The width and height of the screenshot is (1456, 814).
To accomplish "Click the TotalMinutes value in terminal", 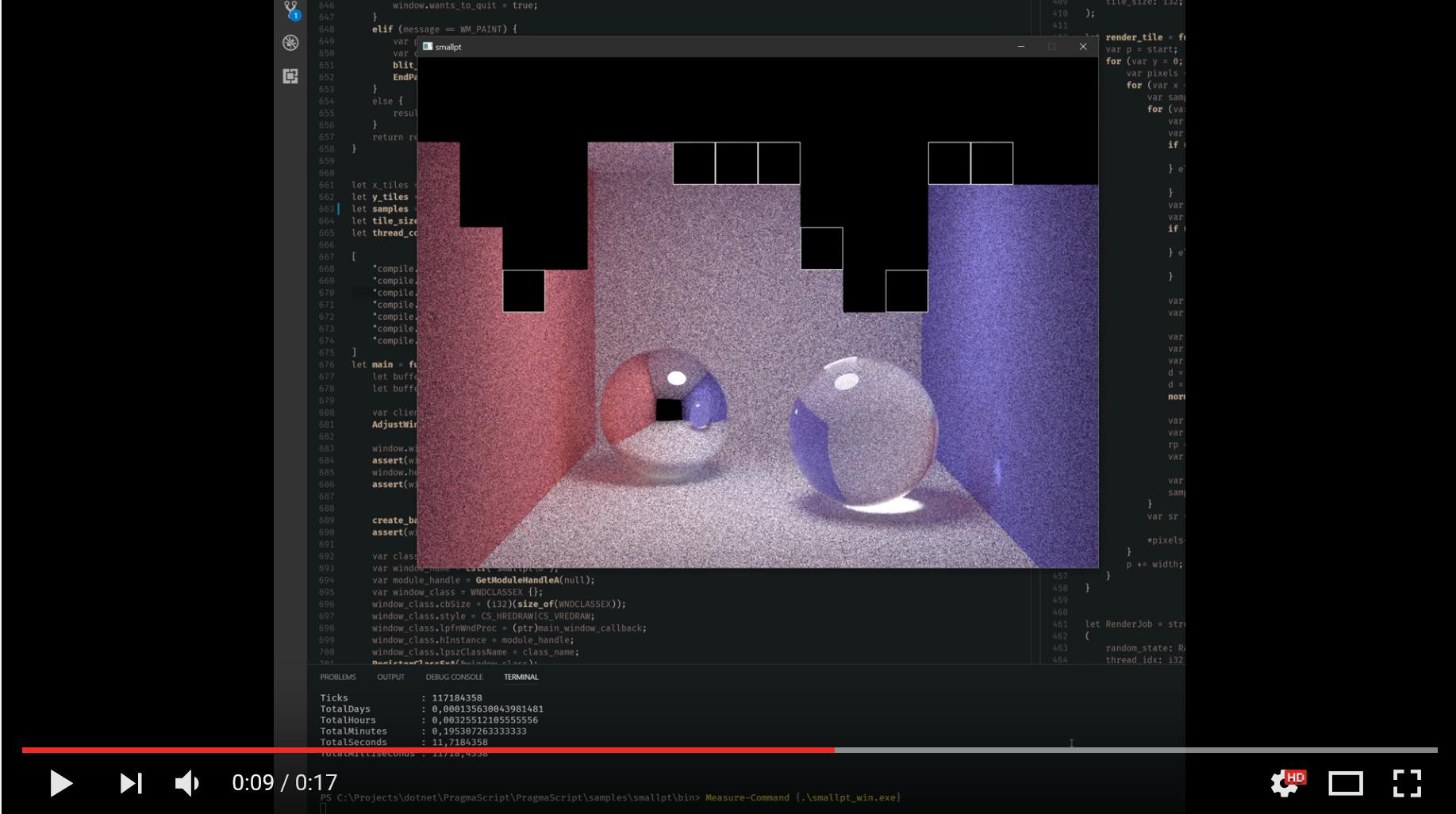I will 478,731.
